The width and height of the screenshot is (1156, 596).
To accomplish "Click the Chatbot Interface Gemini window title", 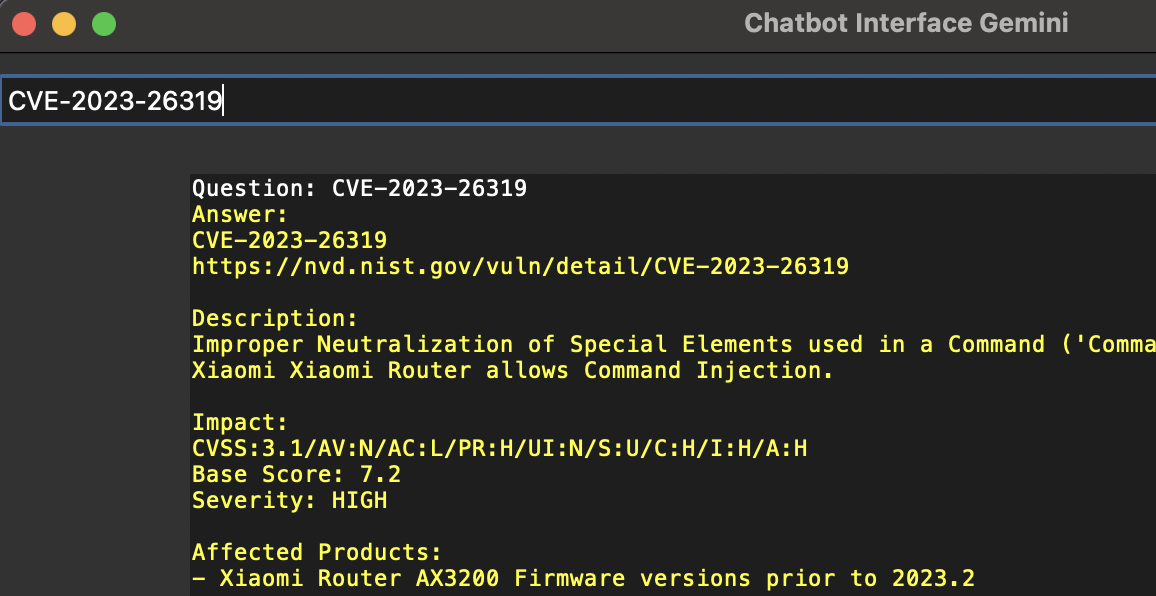I will click(906, 23).
